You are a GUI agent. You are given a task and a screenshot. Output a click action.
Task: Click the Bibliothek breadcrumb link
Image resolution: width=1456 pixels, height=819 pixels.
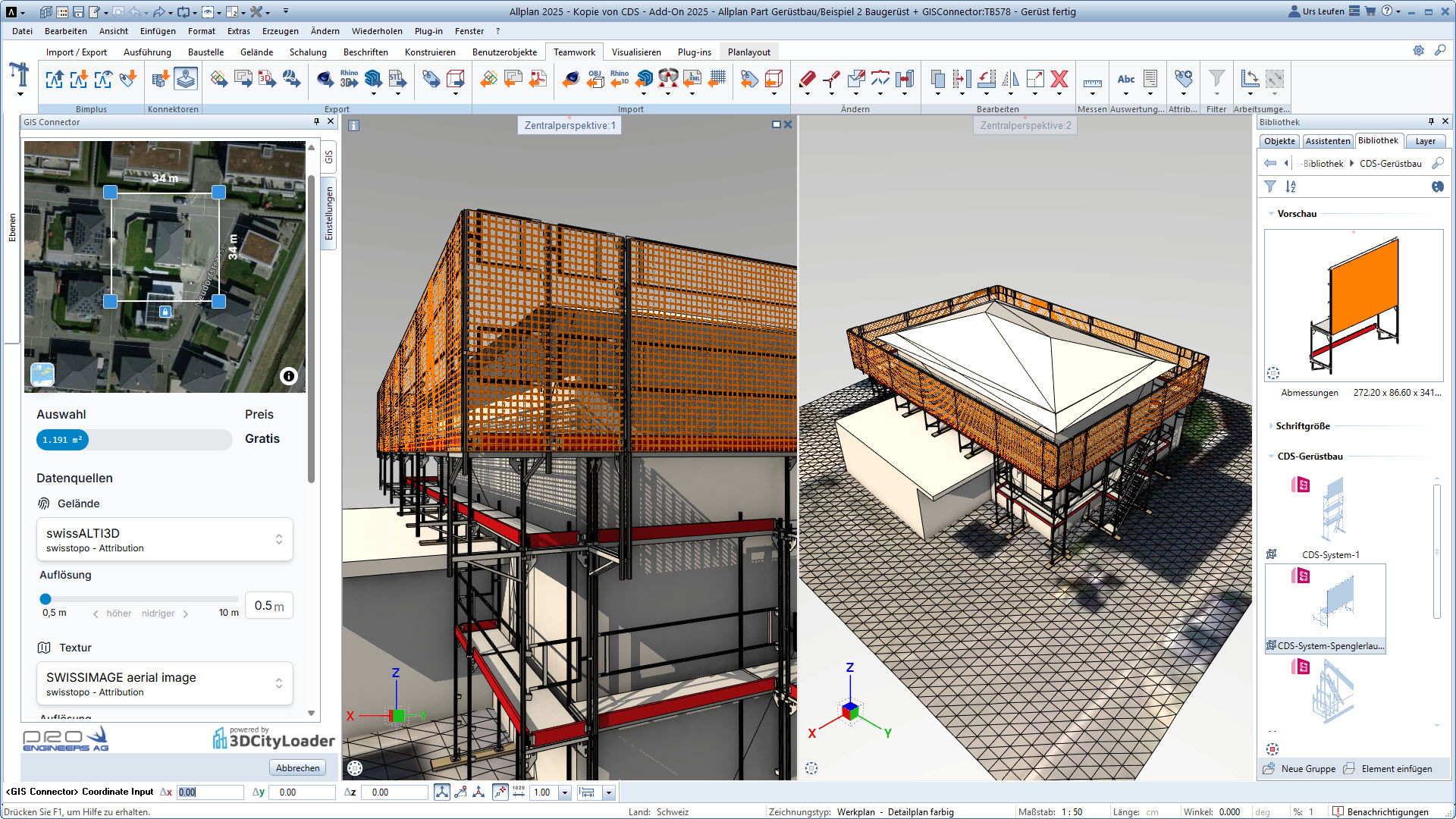(1323, 163)
